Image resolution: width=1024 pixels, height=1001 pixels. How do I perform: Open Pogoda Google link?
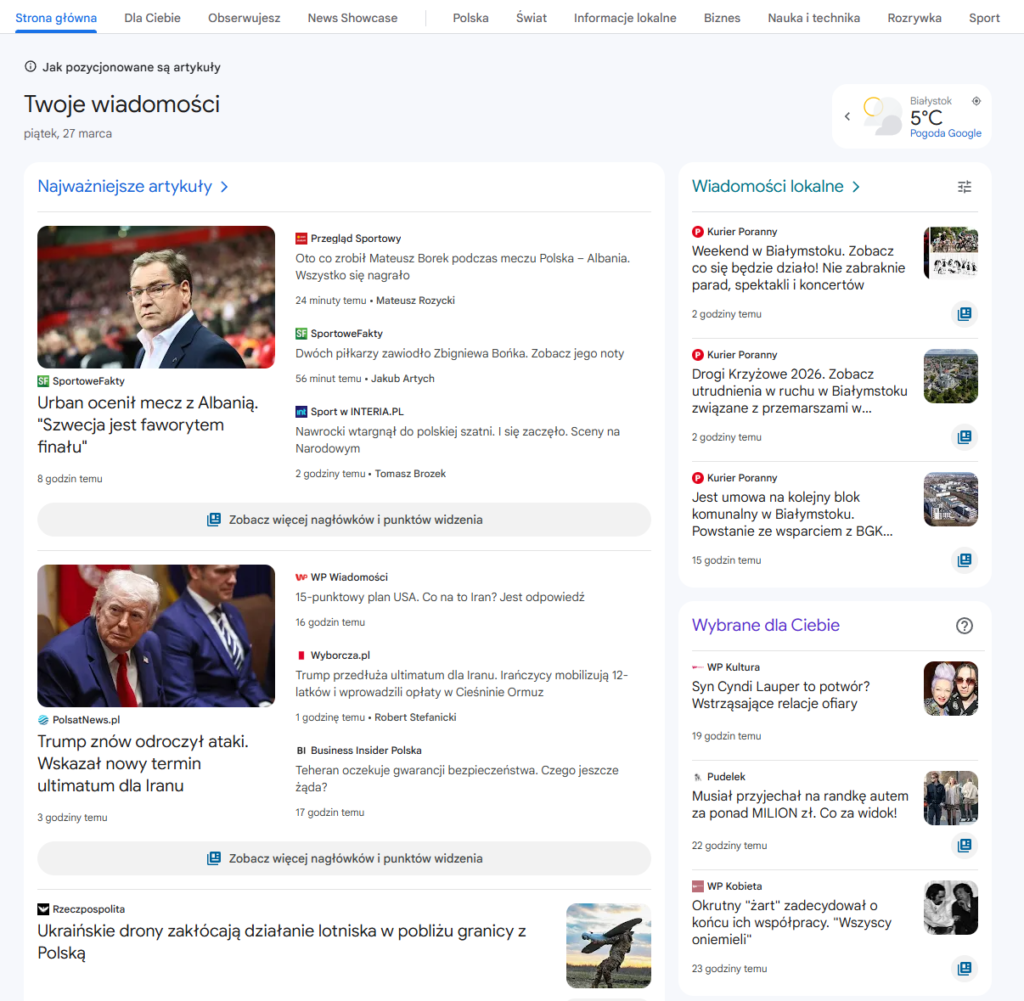(945, 134)
